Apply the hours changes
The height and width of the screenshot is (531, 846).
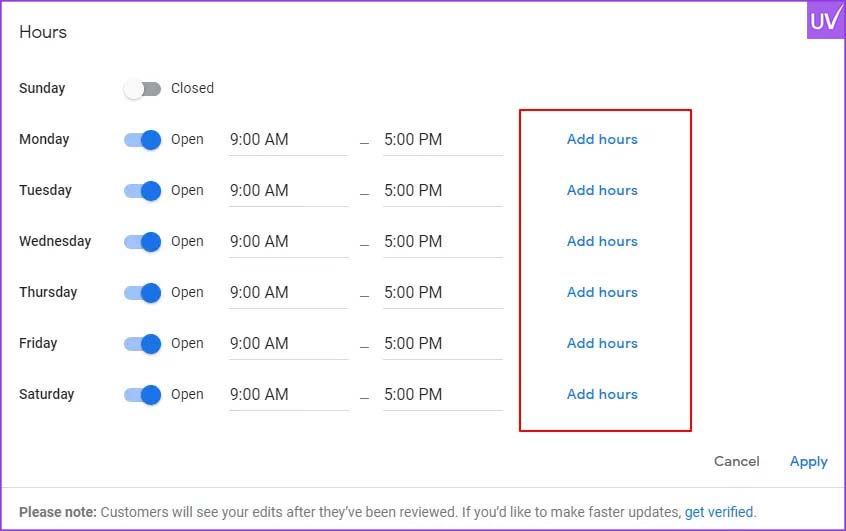click(x=808, y=462)
